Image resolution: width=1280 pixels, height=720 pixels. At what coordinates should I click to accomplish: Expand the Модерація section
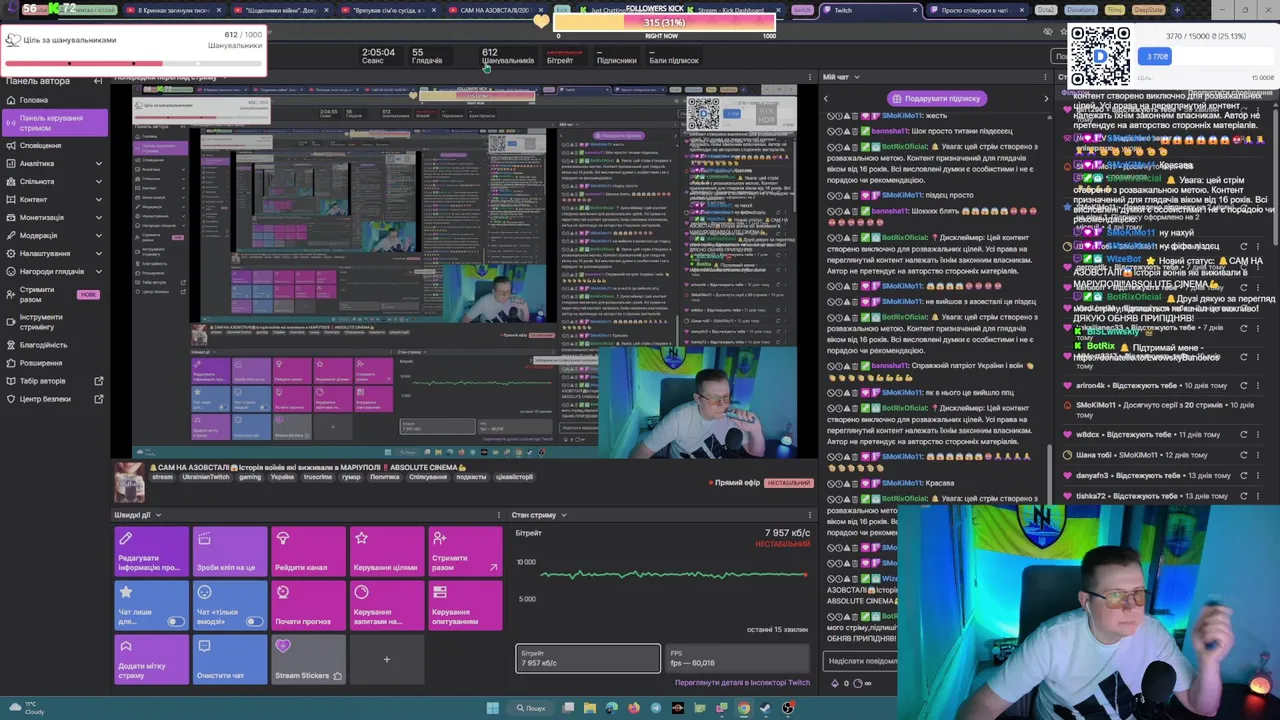(x=54, y=235)
